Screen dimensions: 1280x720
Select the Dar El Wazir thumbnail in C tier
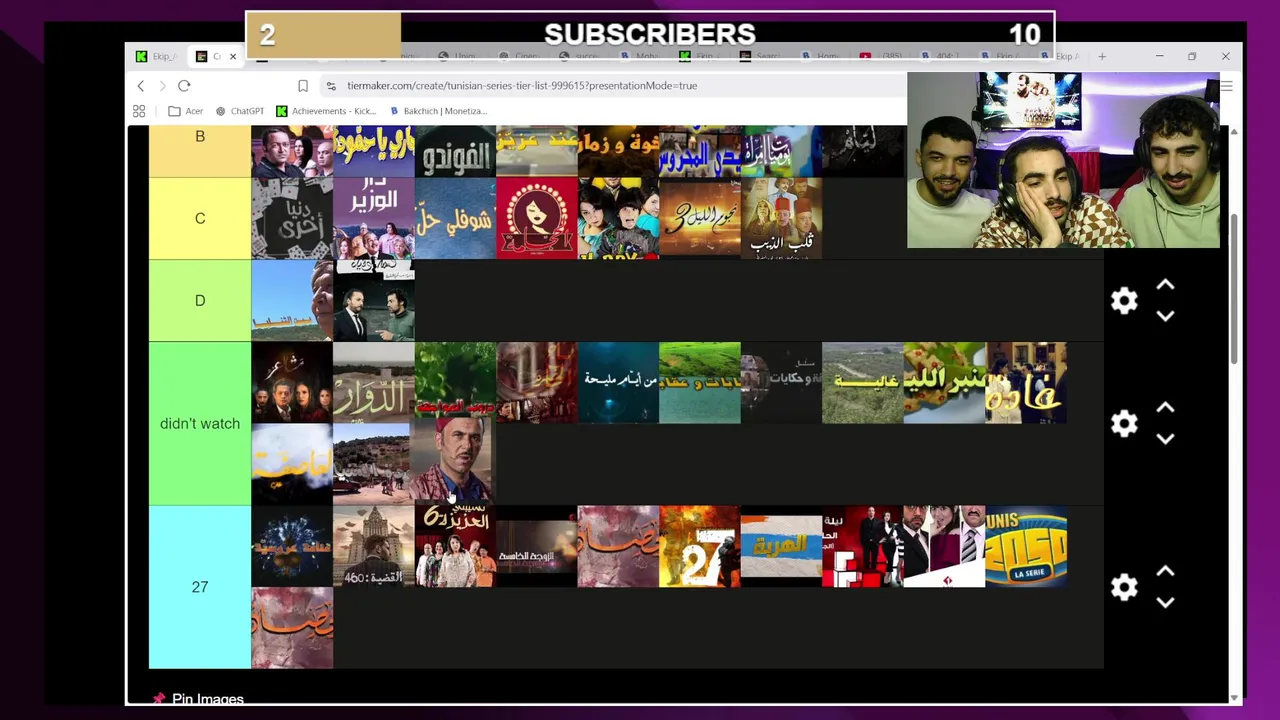pos(373,219)
